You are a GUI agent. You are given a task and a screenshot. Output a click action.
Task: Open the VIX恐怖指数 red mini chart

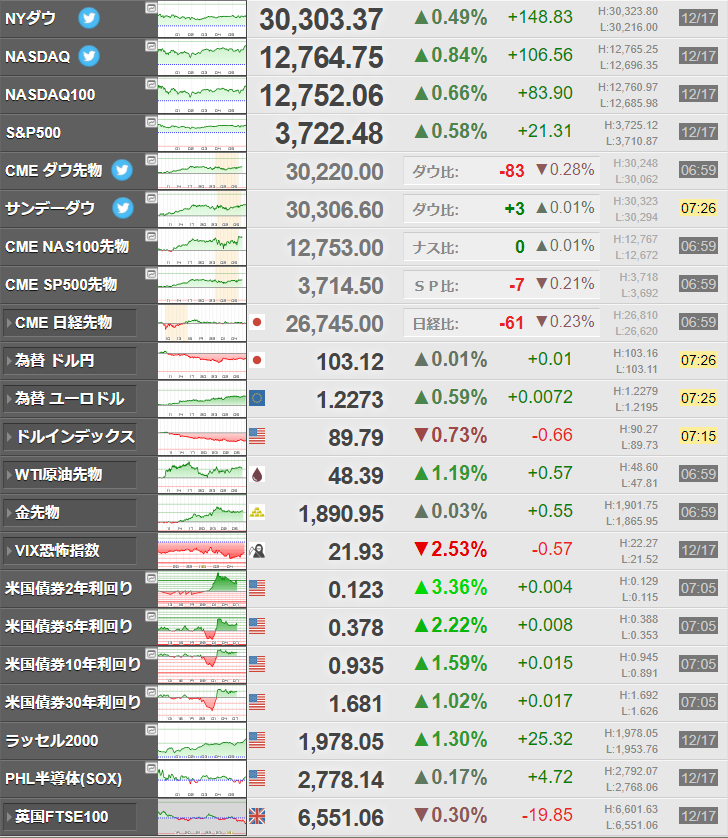coord(202,550)
